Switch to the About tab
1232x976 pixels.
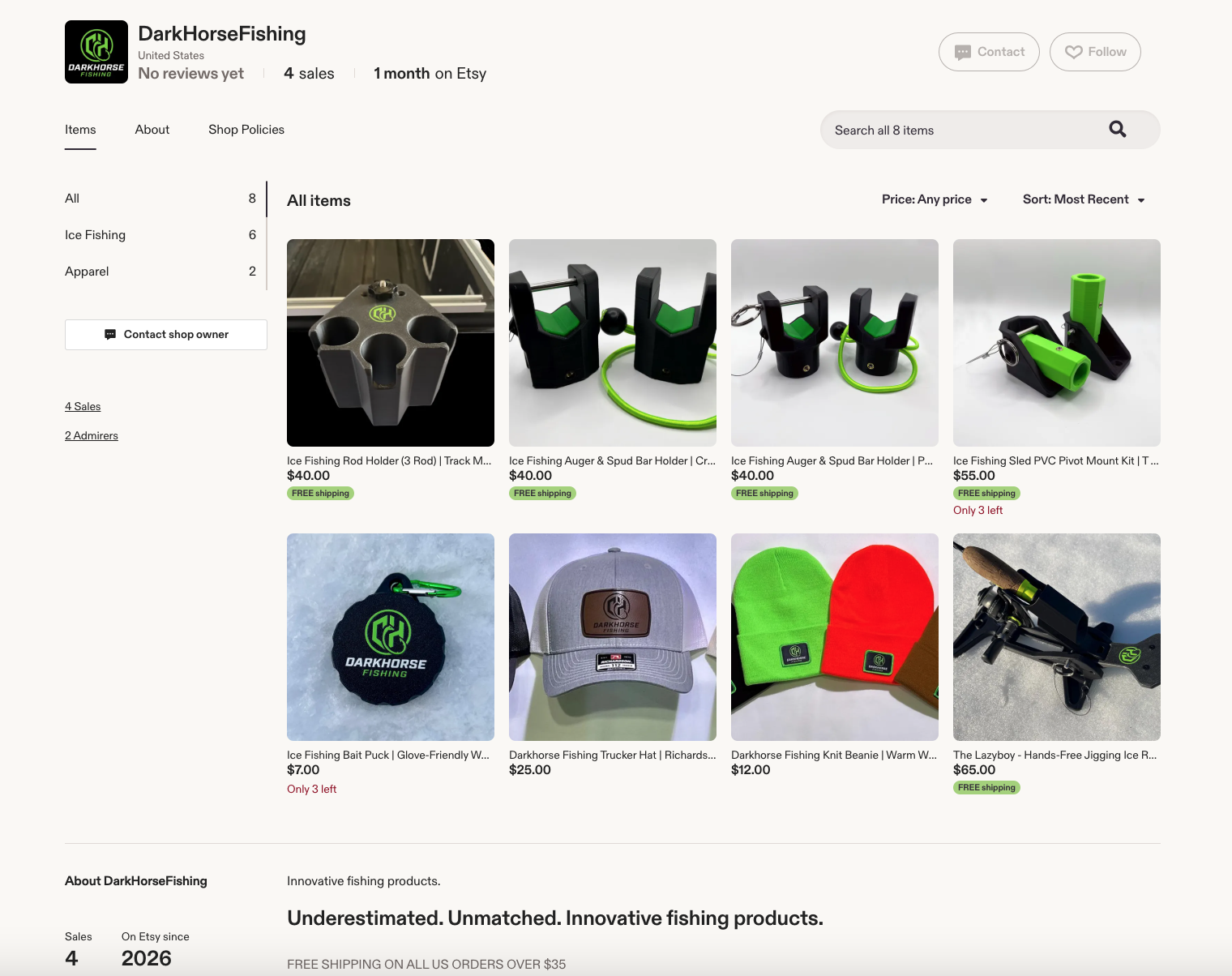(x=152, y=129)
